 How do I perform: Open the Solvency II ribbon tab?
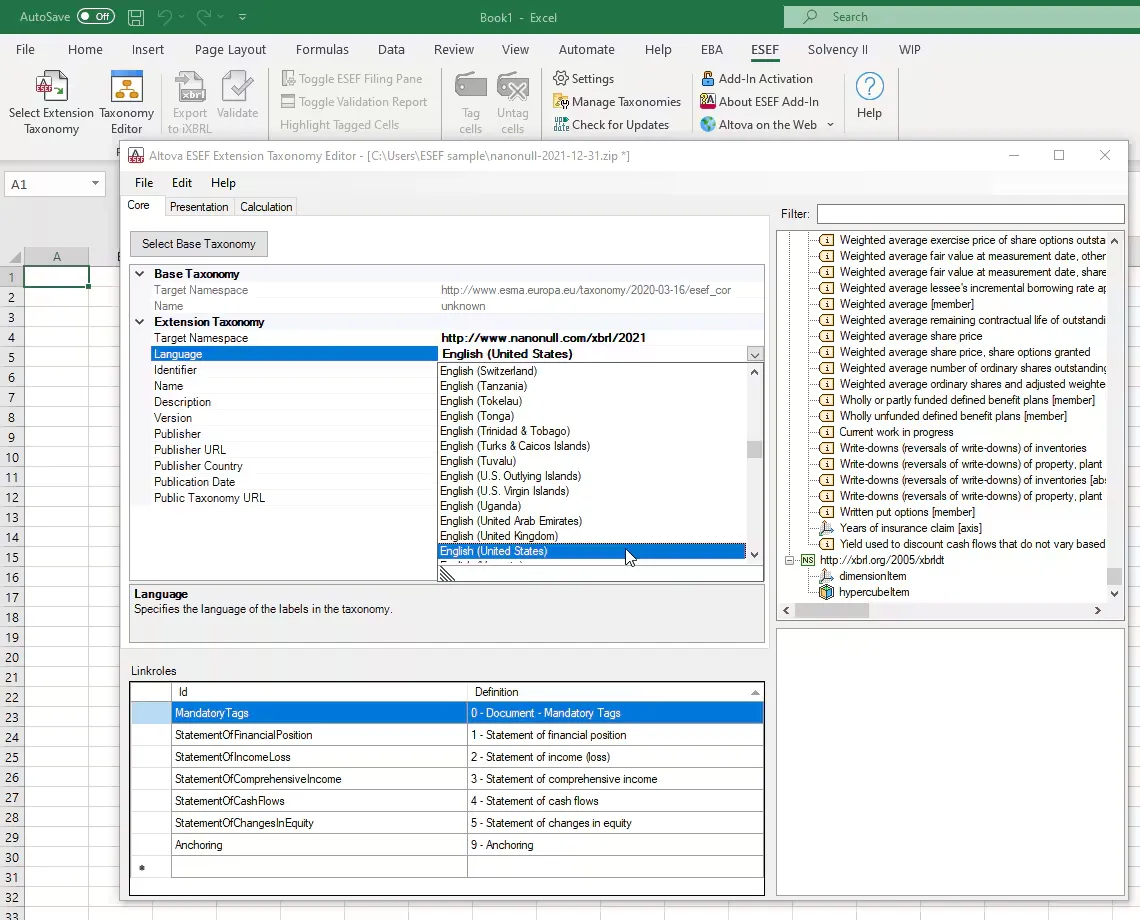coord(838,49)
